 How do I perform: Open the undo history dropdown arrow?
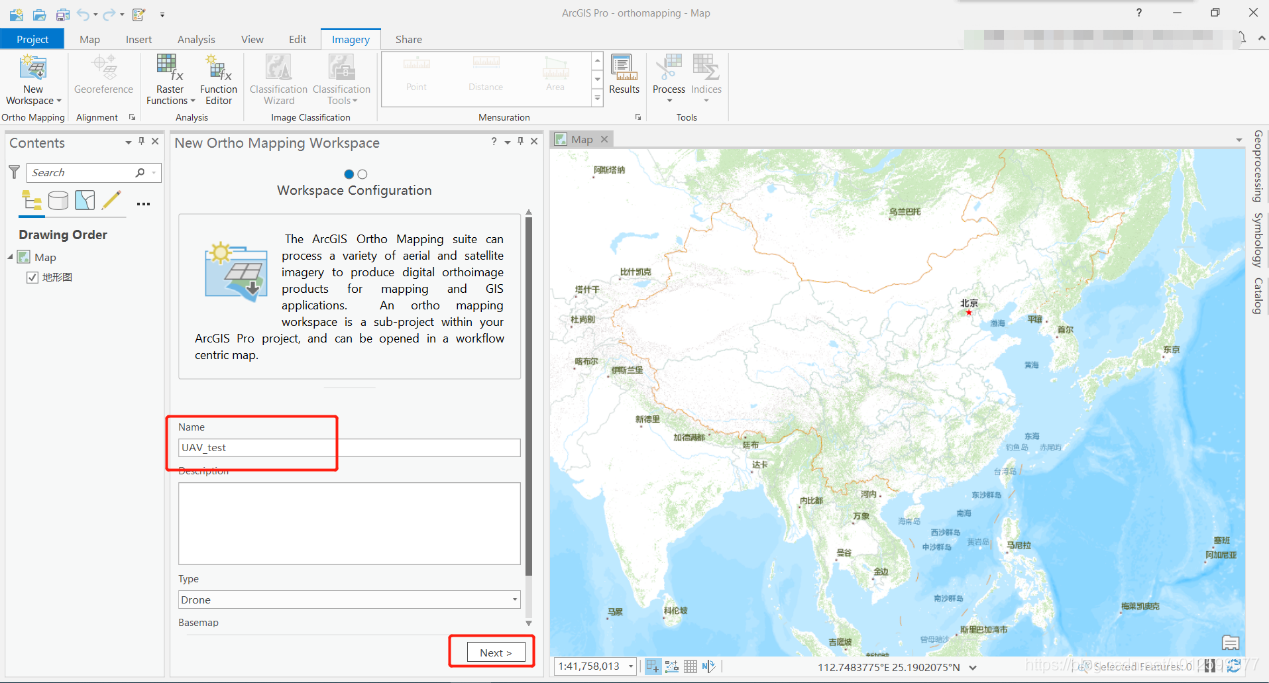tap(94, 16)
